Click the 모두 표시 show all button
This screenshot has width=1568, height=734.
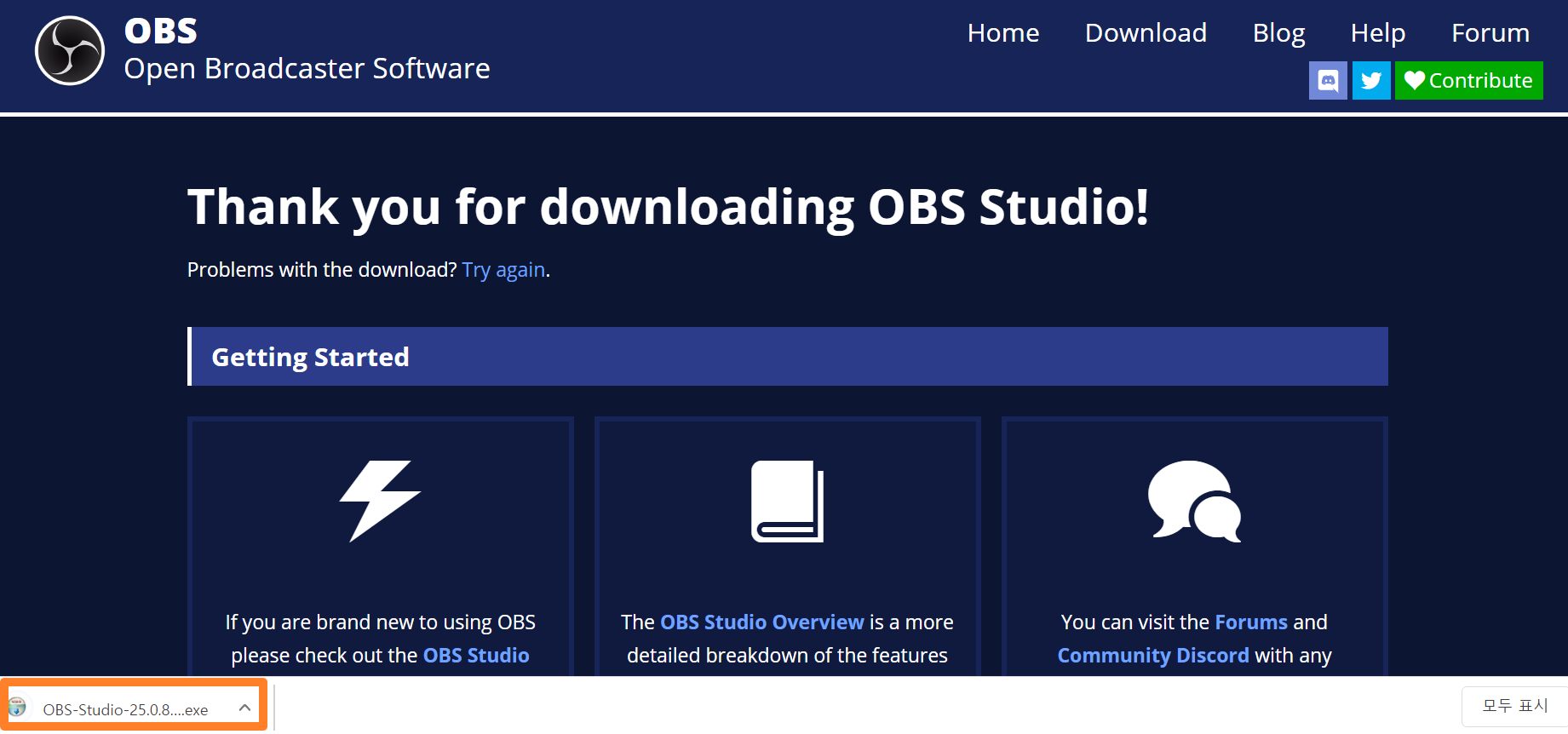click(x=1514, y=706)
